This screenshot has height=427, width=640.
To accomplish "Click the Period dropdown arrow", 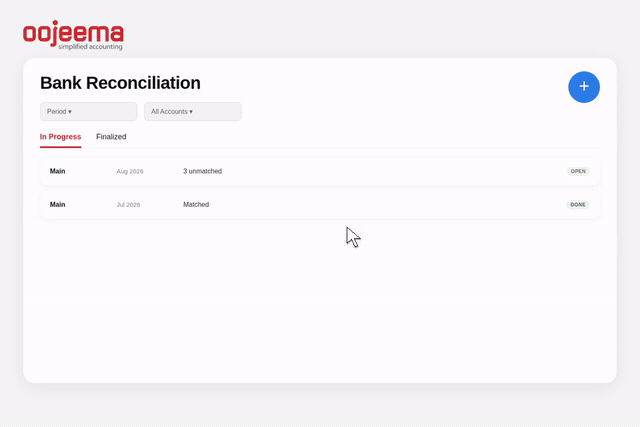I will [x=70, y=112].
